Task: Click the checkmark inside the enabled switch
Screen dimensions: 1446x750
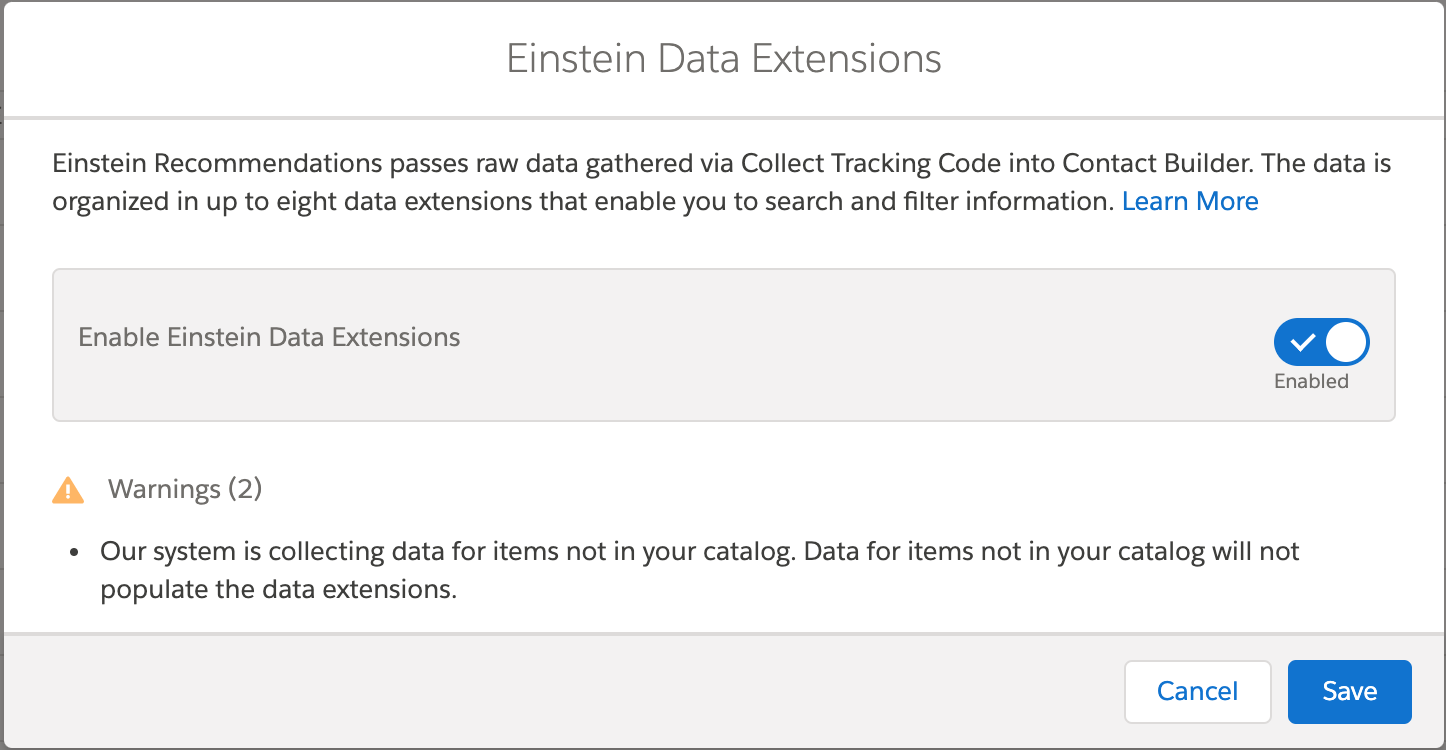Action: coord(1301,343)
